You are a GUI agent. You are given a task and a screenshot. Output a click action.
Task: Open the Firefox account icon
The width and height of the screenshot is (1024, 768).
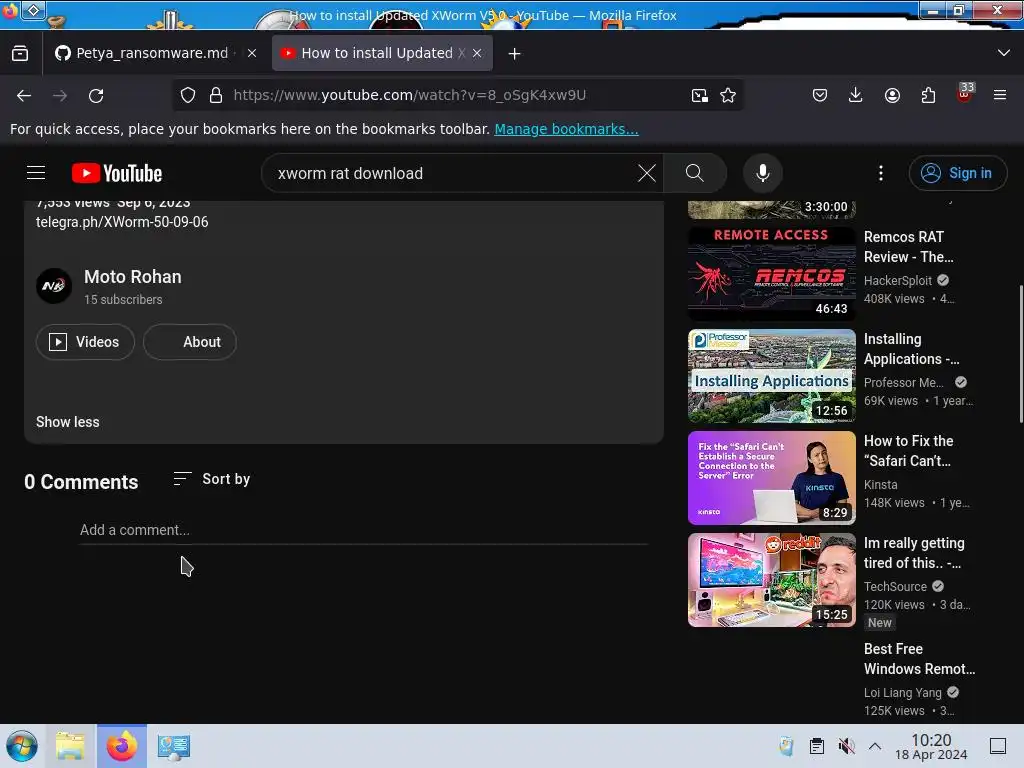[892, 95]
